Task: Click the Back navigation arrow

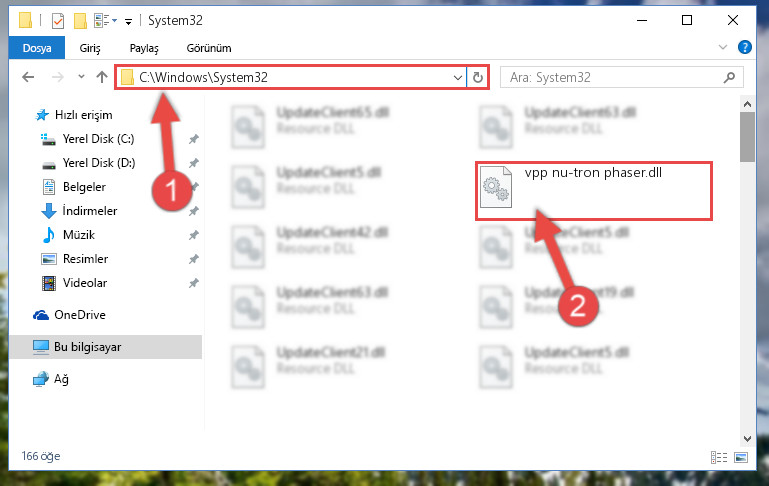Action: [28, 77]
